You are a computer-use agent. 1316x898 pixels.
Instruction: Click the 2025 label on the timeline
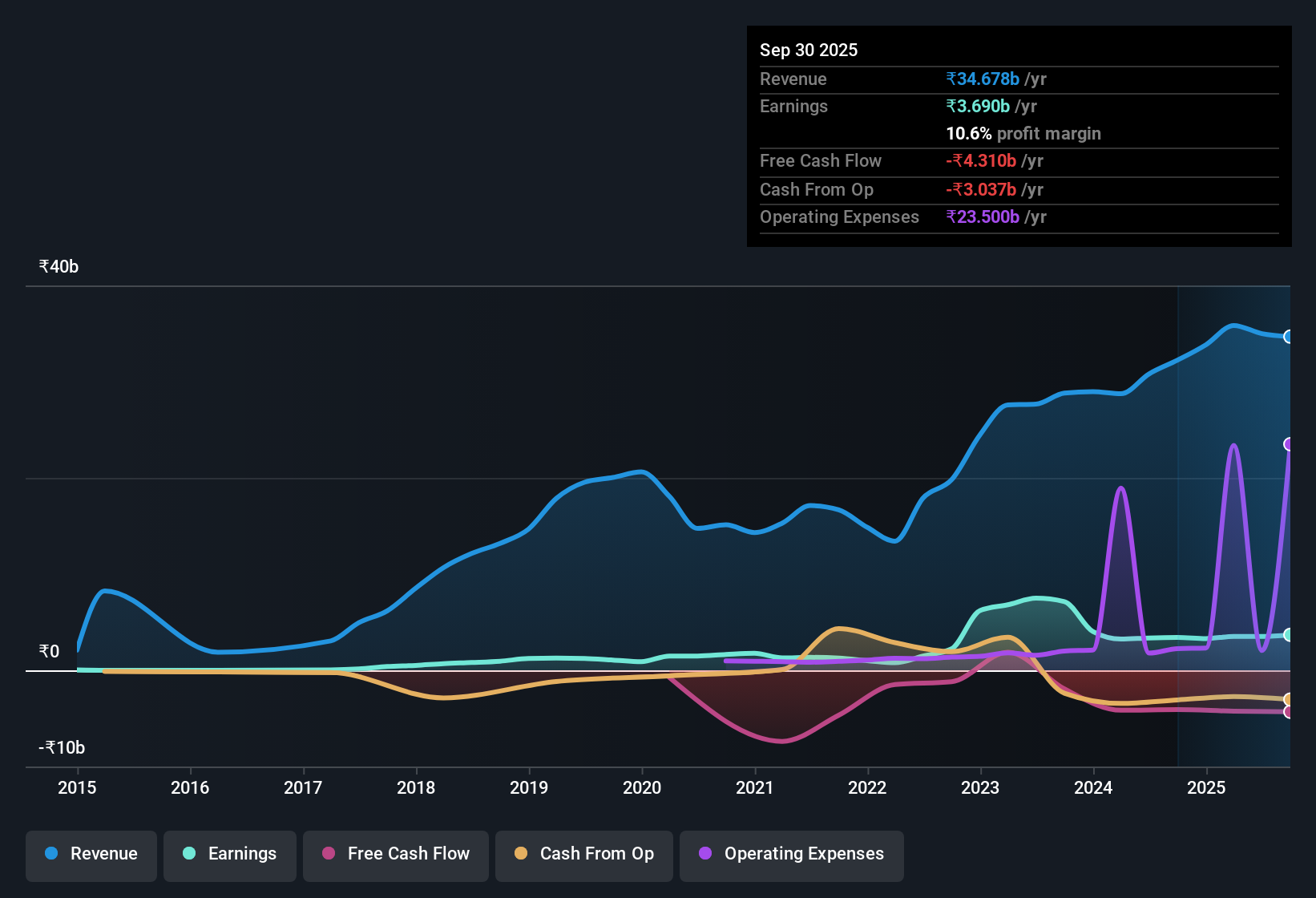[x=1207, y=788]
